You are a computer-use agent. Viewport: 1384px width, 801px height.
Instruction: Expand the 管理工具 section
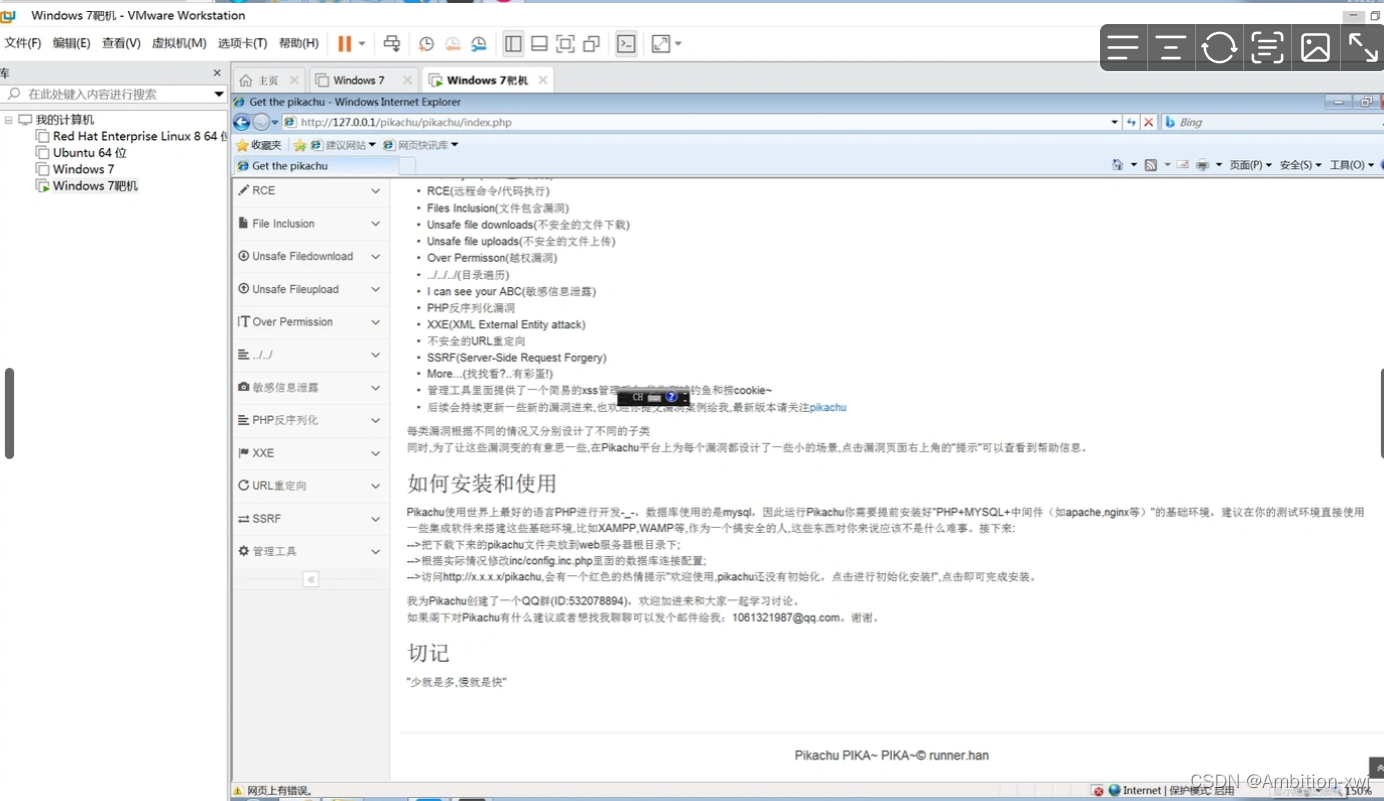311,551
